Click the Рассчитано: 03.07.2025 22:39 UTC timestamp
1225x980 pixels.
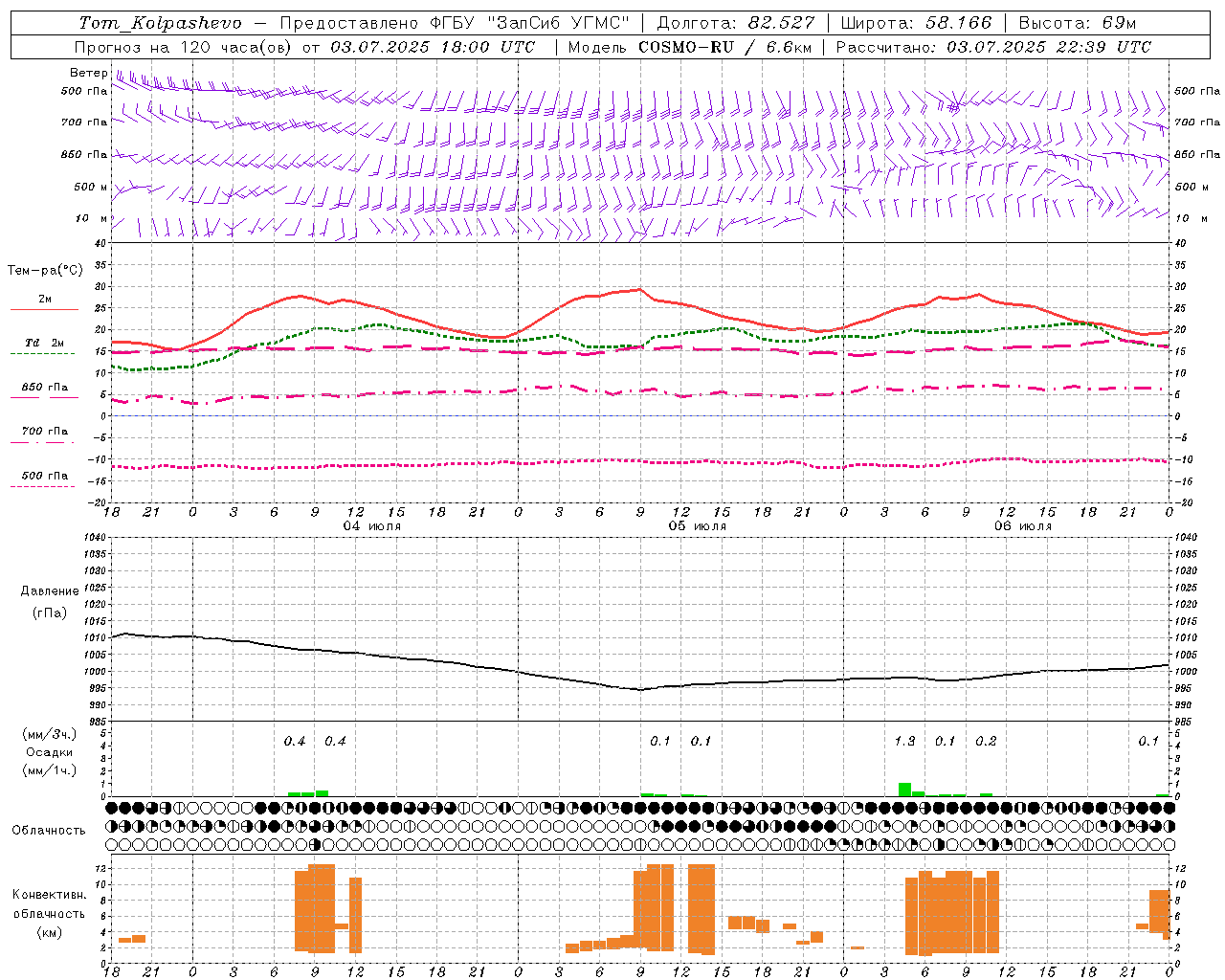pyautogui.click(x=993, y=47)
